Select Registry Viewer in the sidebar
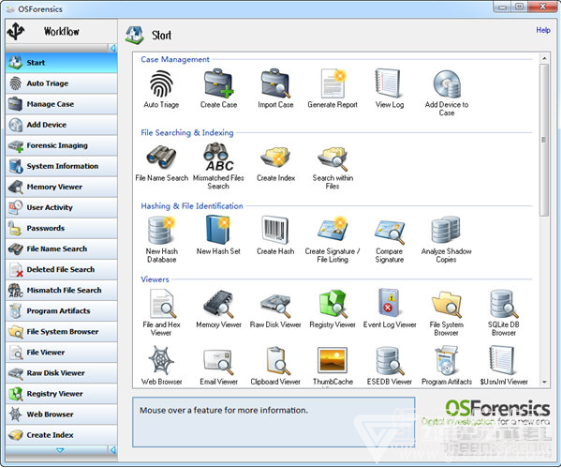The width and height of the screenshot is (561, 468). pos(62,394)
